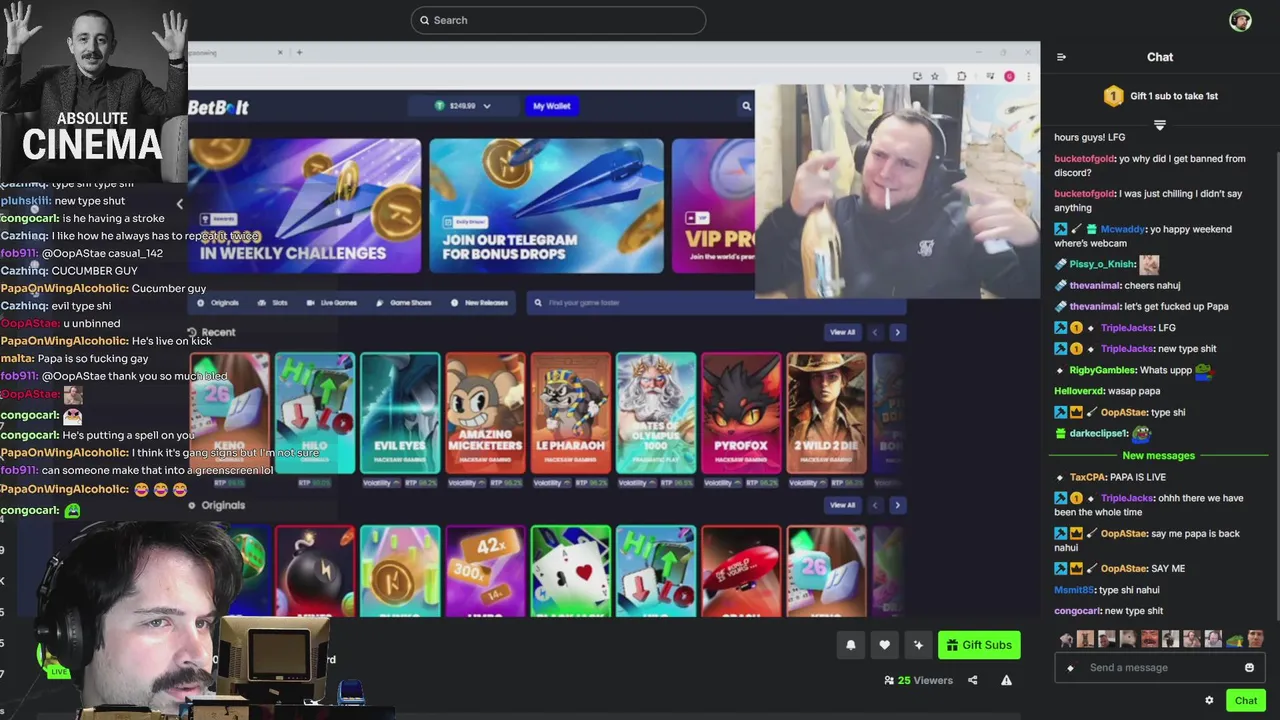Click View All for Originals section
This screenshot has width=1280, height=720.
[842, 505]
